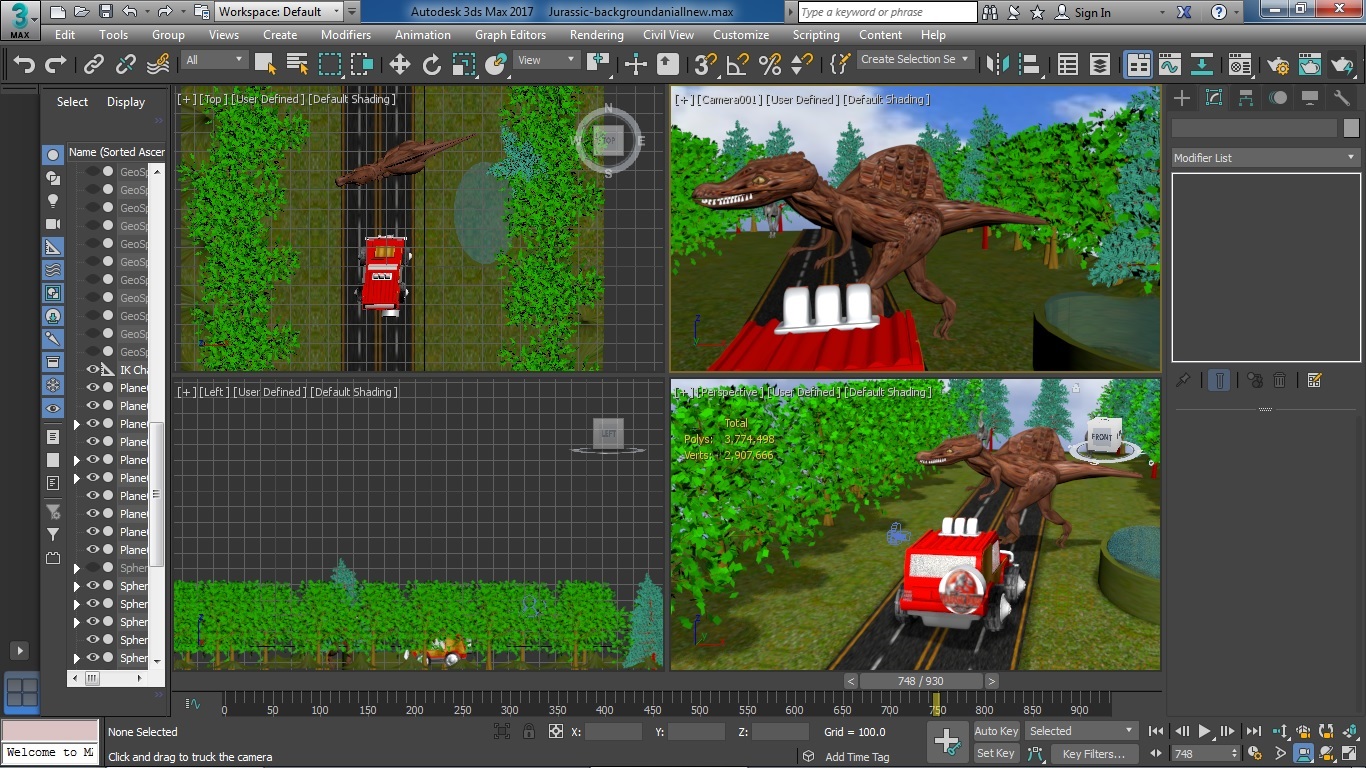Toggle the 3D Snaps button

(x=706, y=65)
